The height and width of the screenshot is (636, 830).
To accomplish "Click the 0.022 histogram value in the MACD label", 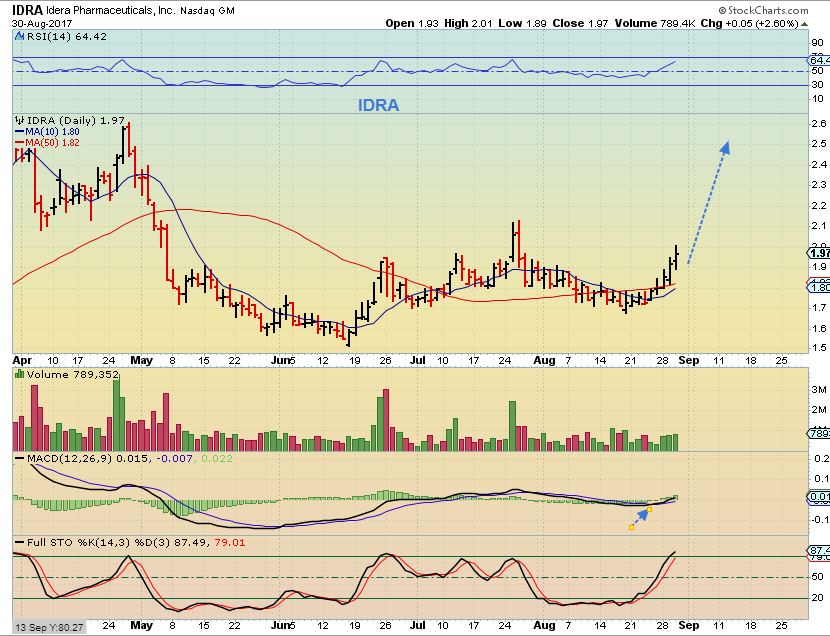I will (x=216, y=458).
